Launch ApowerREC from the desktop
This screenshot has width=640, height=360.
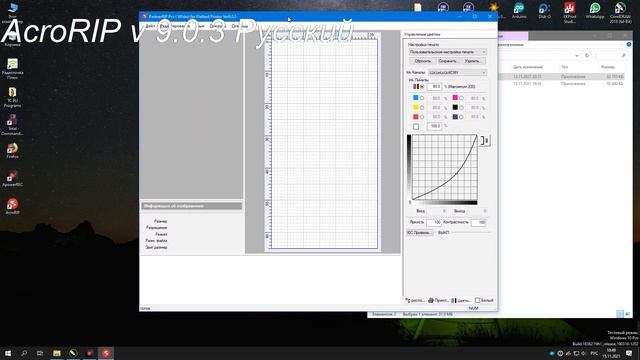[x=12, y=178]
